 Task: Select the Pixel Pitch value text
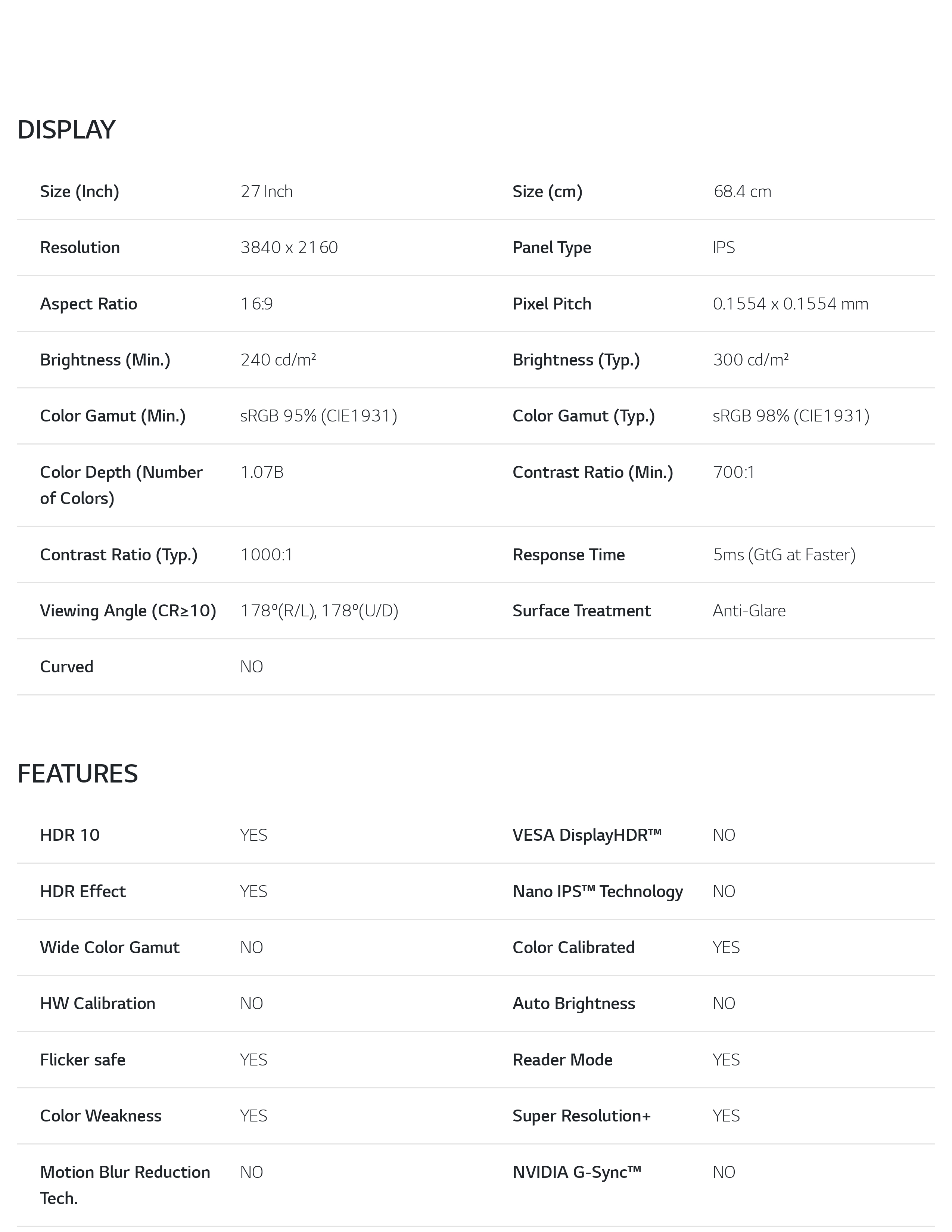tap(790, 304)
